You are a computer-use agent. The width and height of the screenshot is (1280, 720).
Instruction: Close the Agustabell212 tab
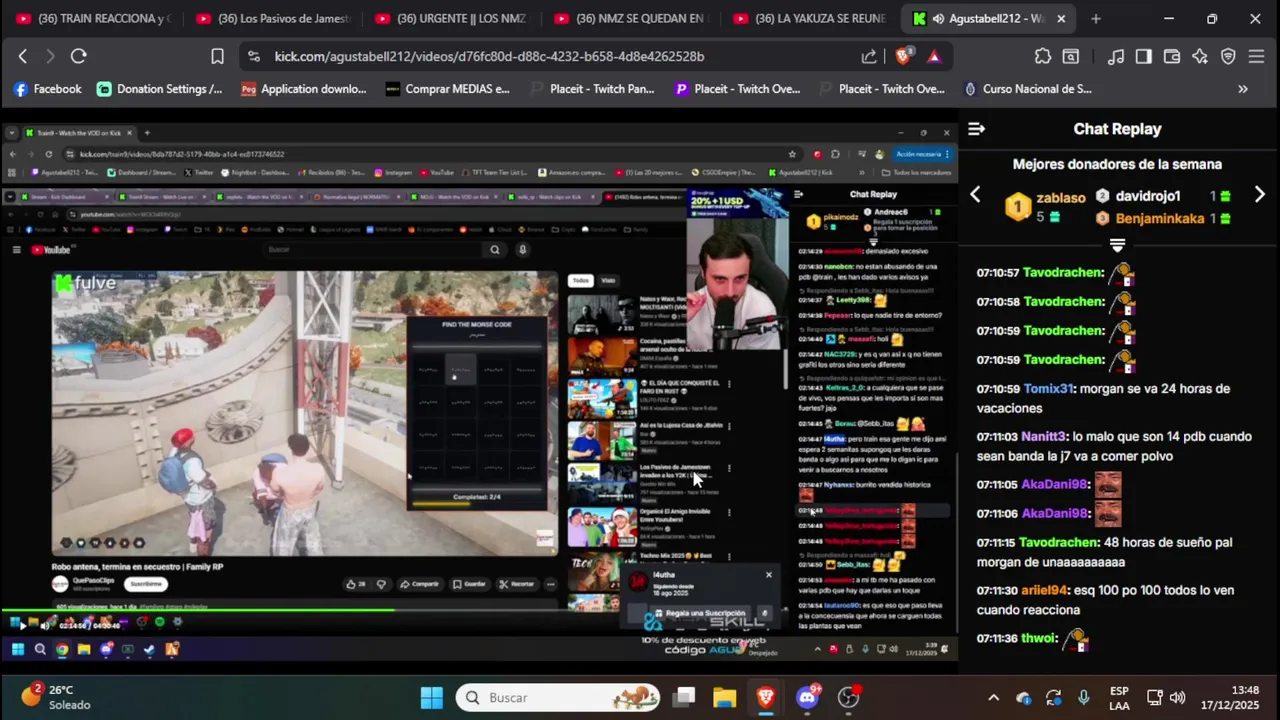[x=1061, y=18]
